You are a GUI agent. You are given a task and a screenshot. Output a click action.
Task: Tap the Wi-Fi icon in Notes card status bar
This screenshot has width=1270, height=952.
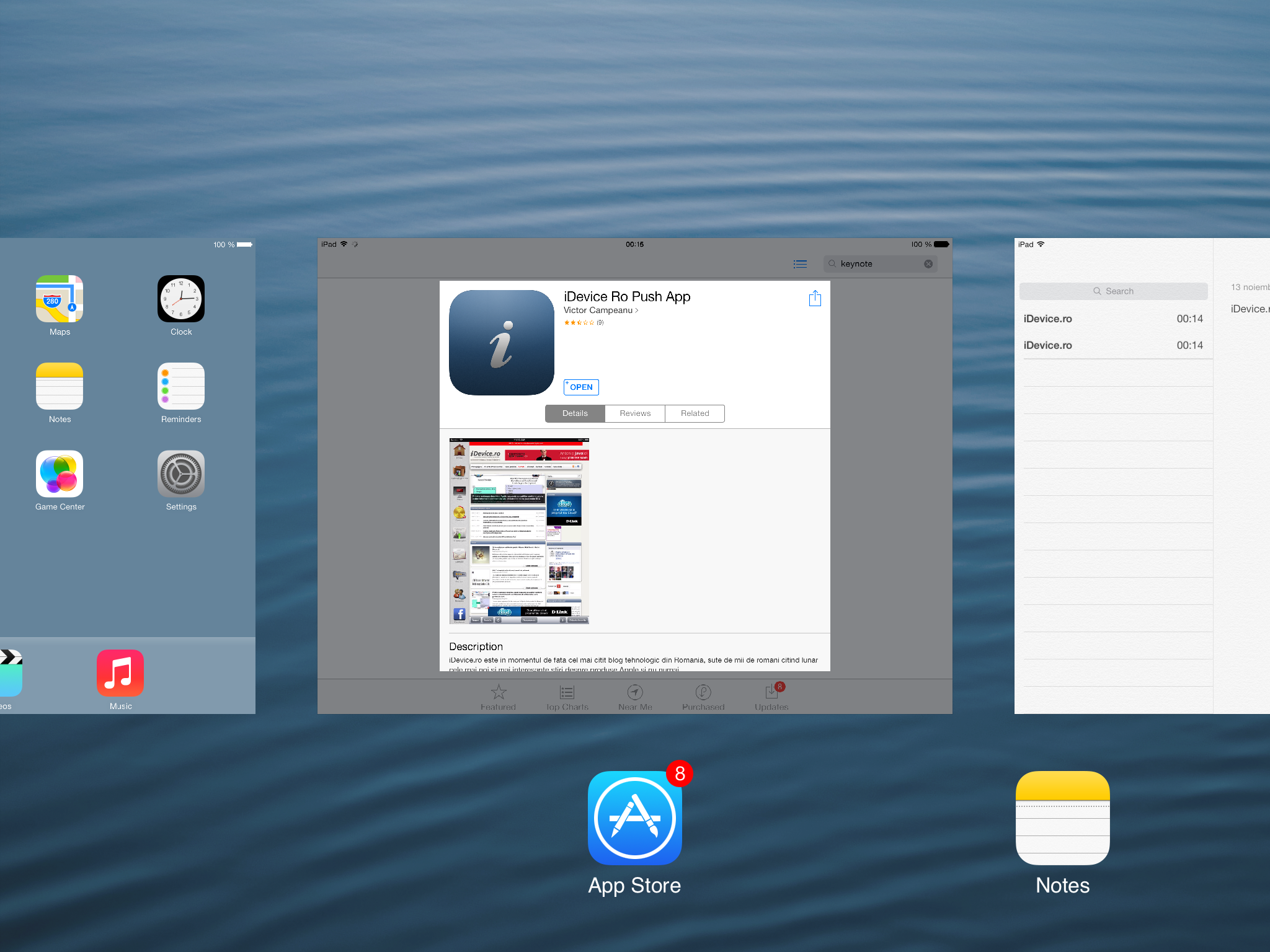(x=1041, y=244)
